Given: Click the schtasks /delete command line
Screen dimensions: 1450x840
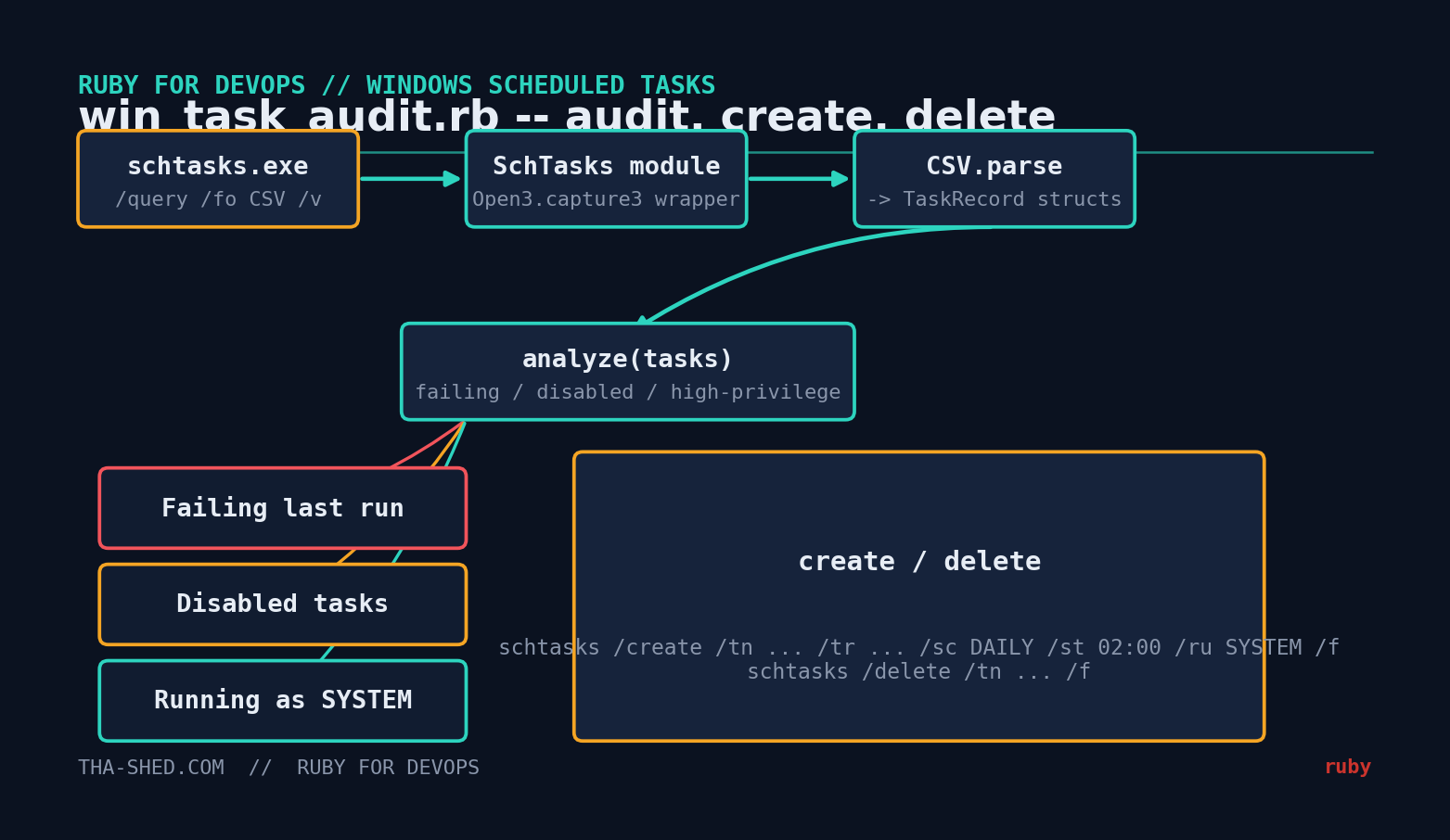Looking at the screenshot, I should [x=919, y=672].
